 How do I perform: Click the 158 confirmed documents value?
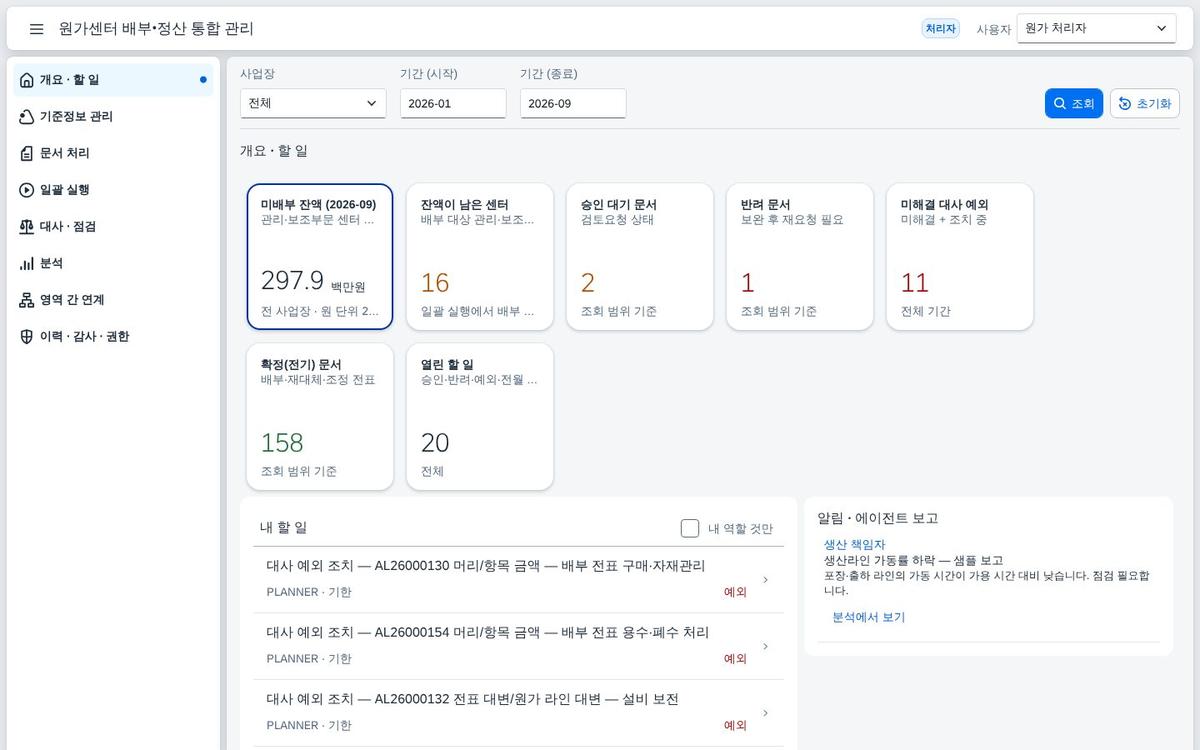[282, 442]
